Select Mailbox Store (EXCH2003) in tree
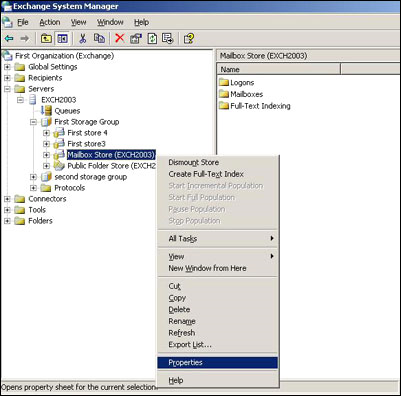Viewport: 401px width, 396px height. (x=111, y=155)
